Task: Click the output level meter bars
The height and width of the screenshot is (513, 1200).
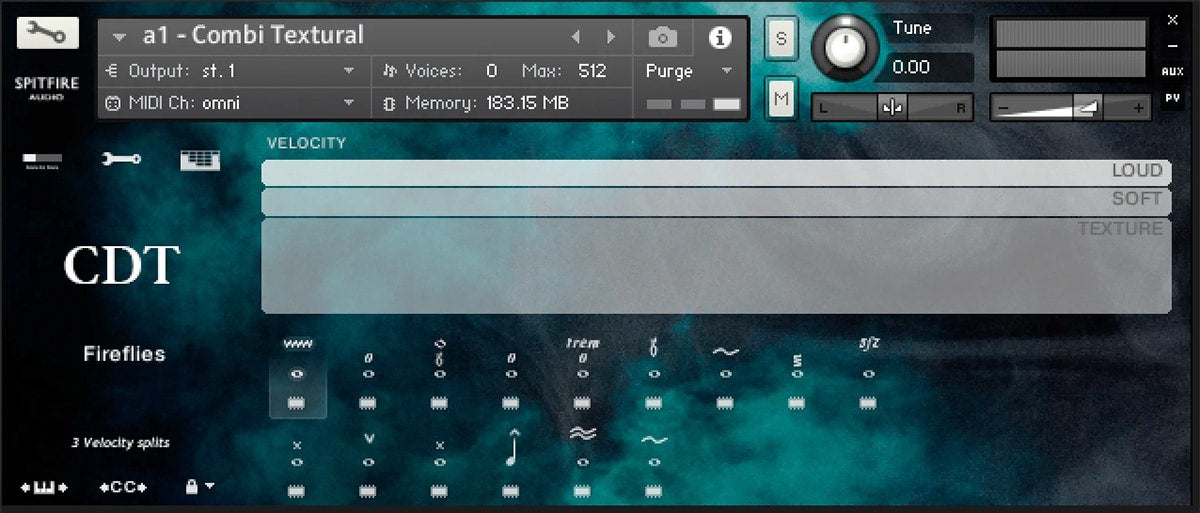Action: coord(1071,49)
